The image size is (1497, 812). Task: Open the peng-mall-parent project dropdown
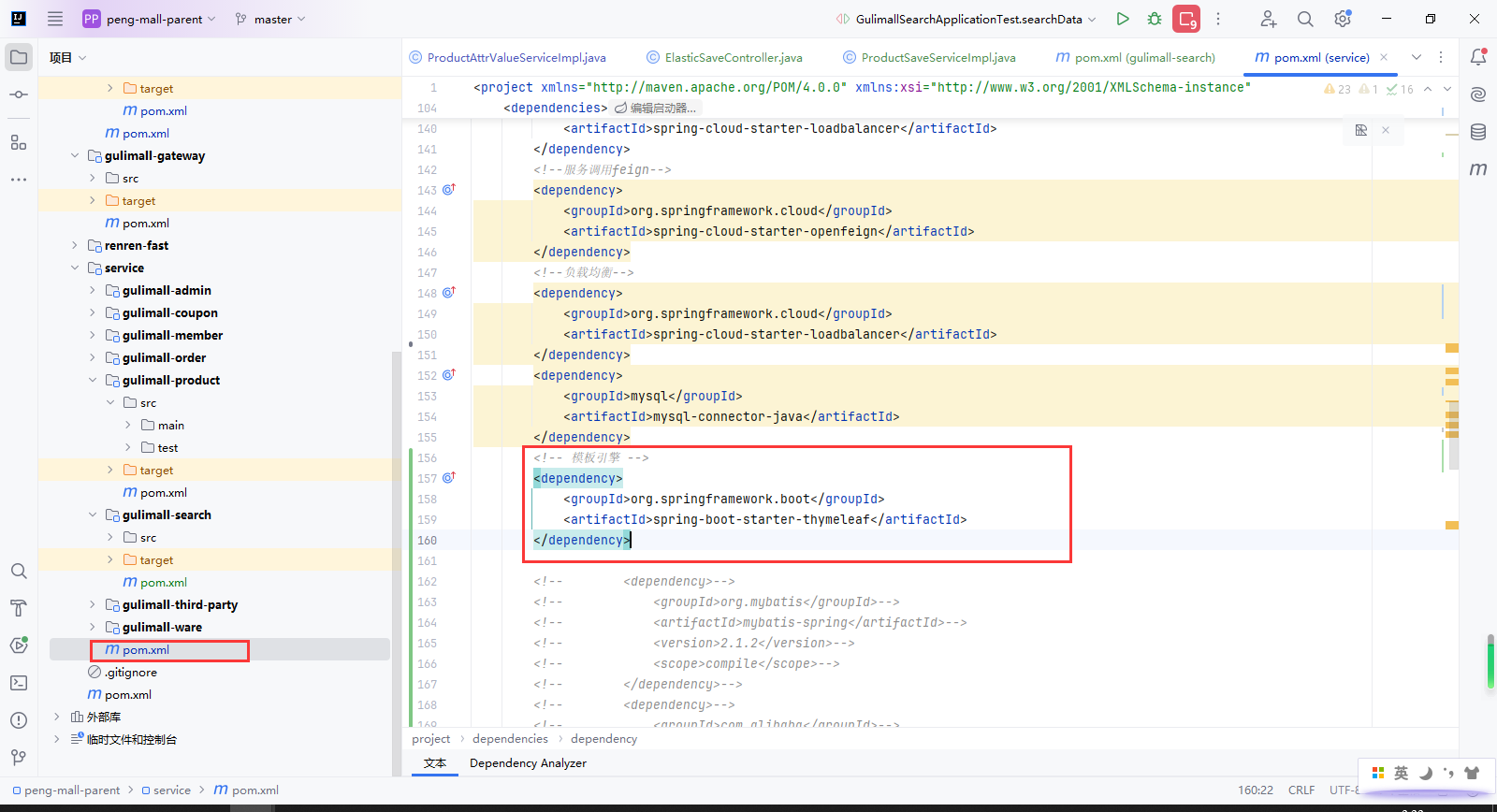[x=150, y=19]
